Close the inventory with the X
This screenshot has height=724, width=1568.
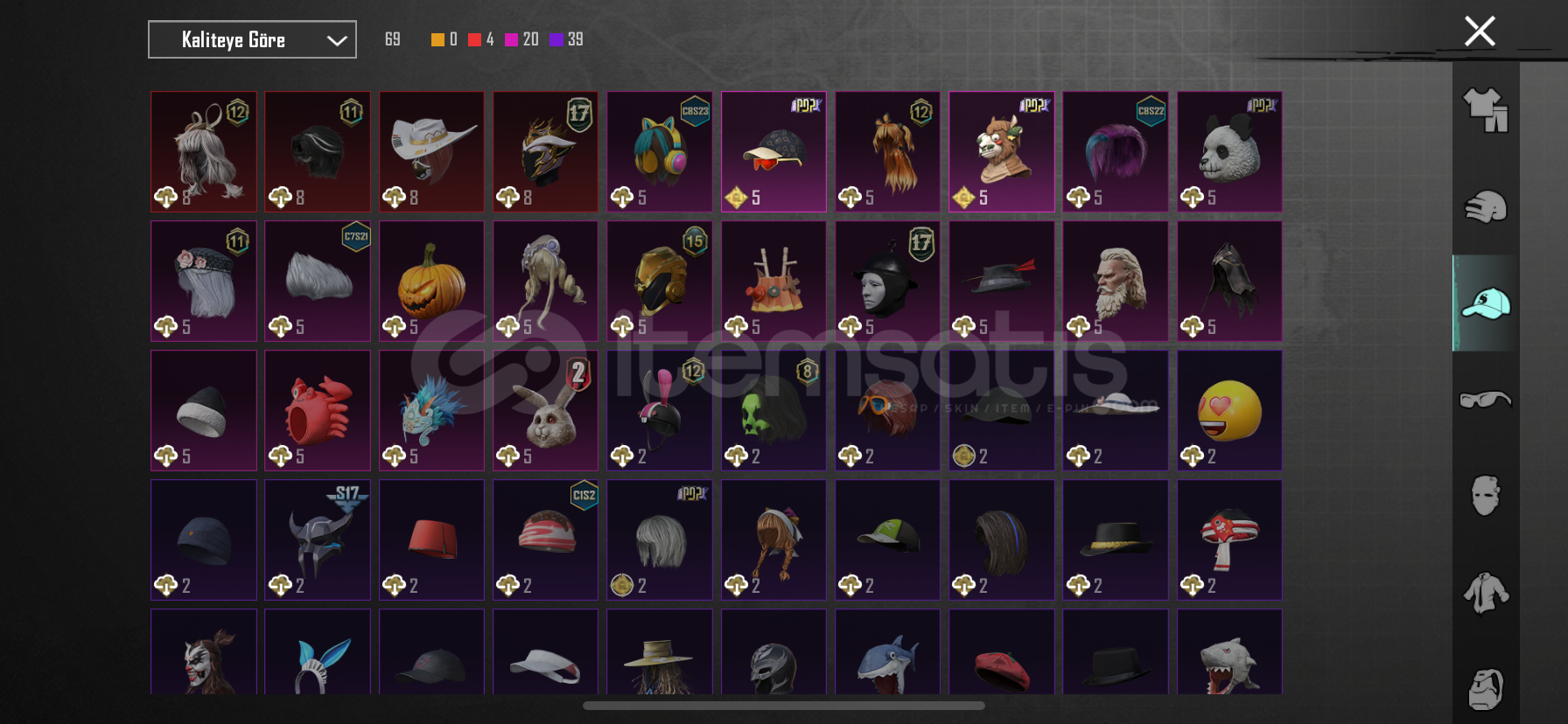[x=1480, y=31]
